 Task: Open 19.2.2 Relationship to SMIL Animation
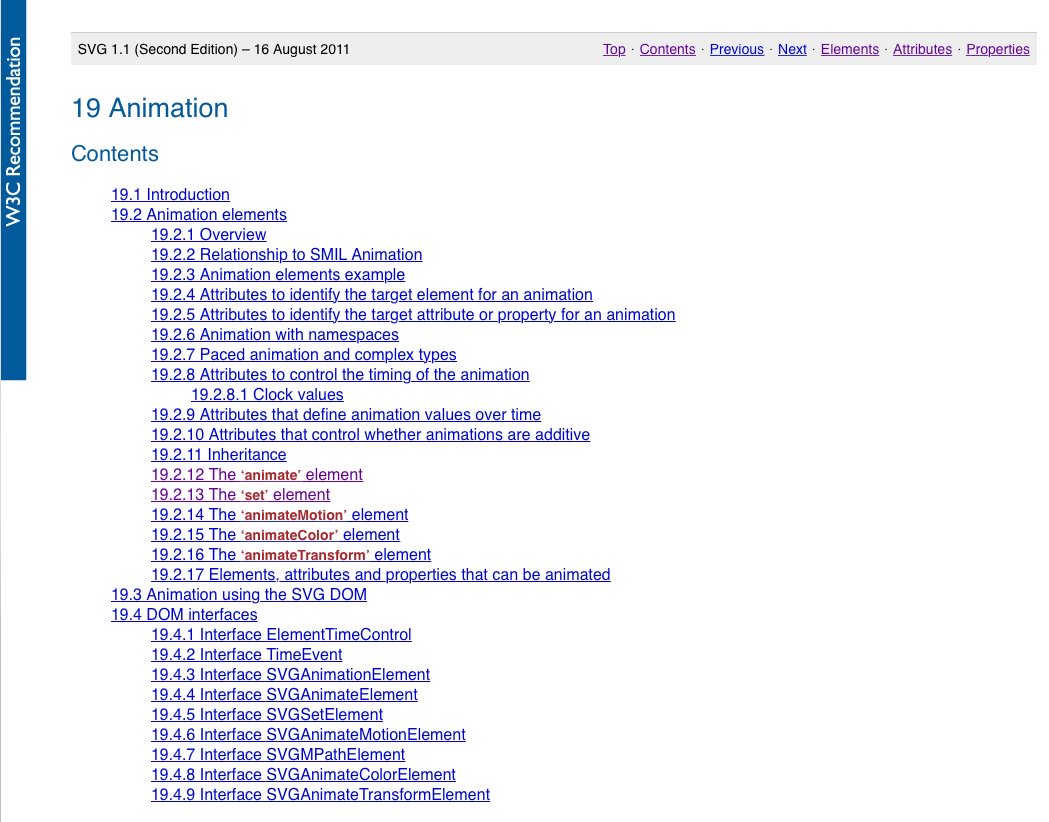[x=286, y=255]
